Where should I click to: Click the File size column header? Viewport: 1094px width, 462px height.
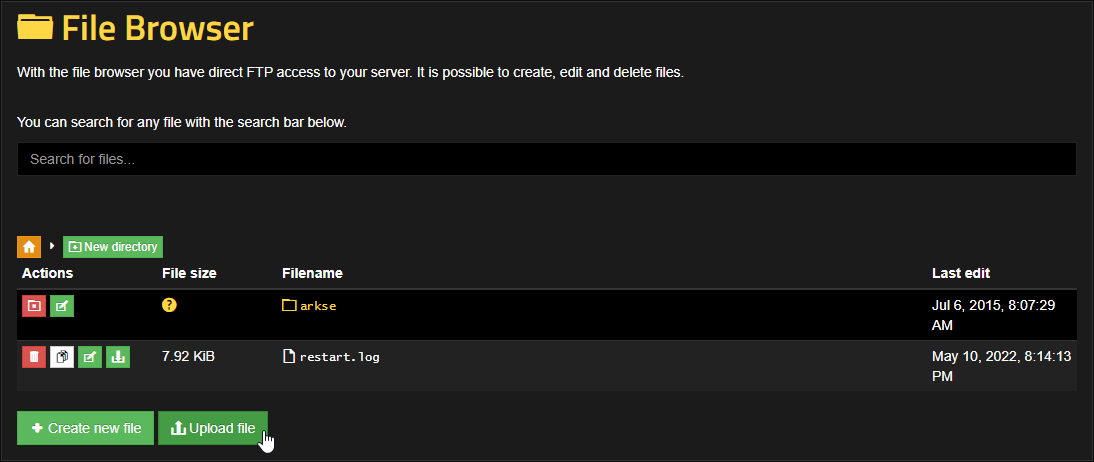click(189, 273)
